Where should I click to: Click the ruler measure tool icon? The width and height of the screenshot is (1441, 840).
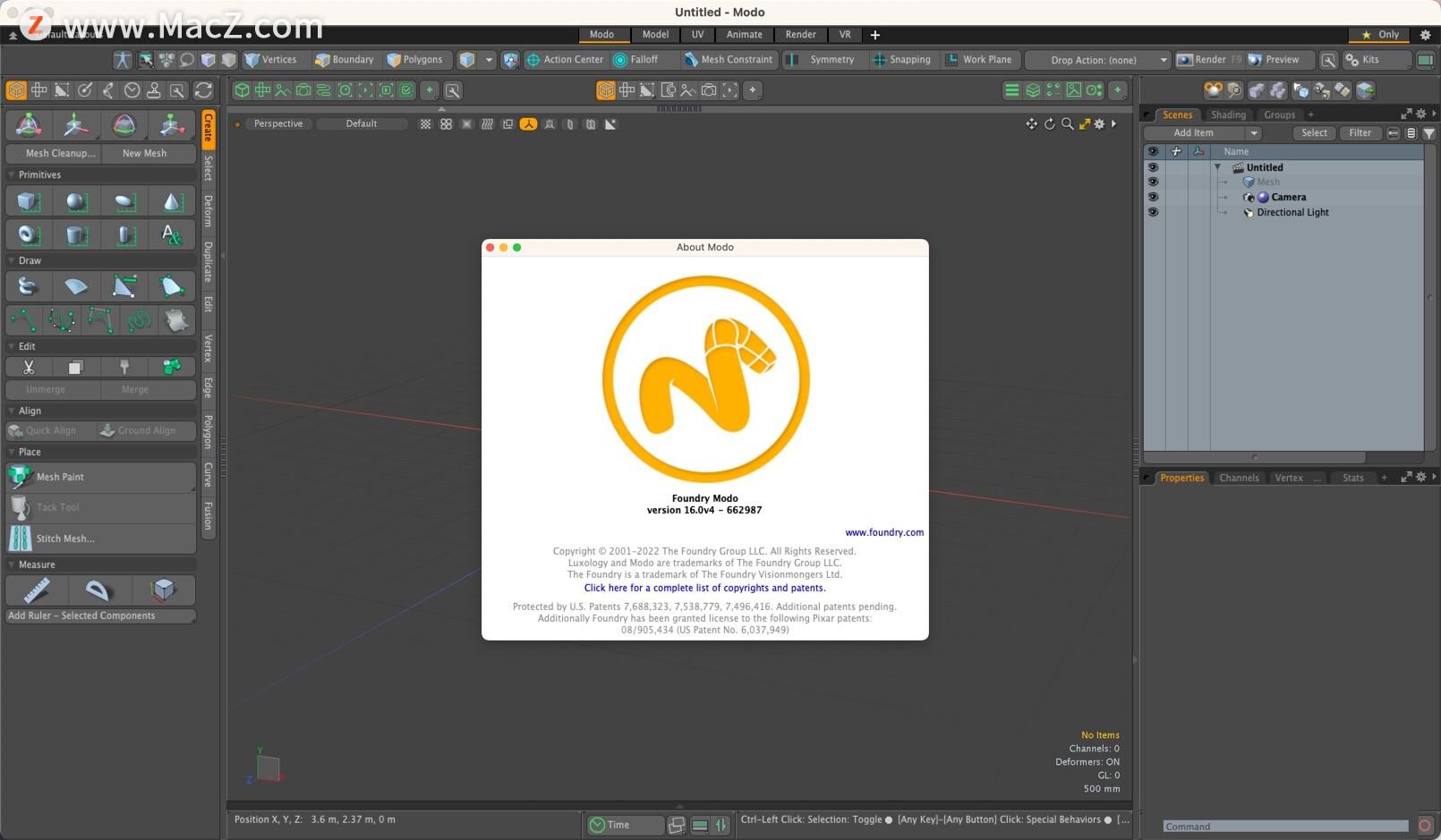(37, 590)
